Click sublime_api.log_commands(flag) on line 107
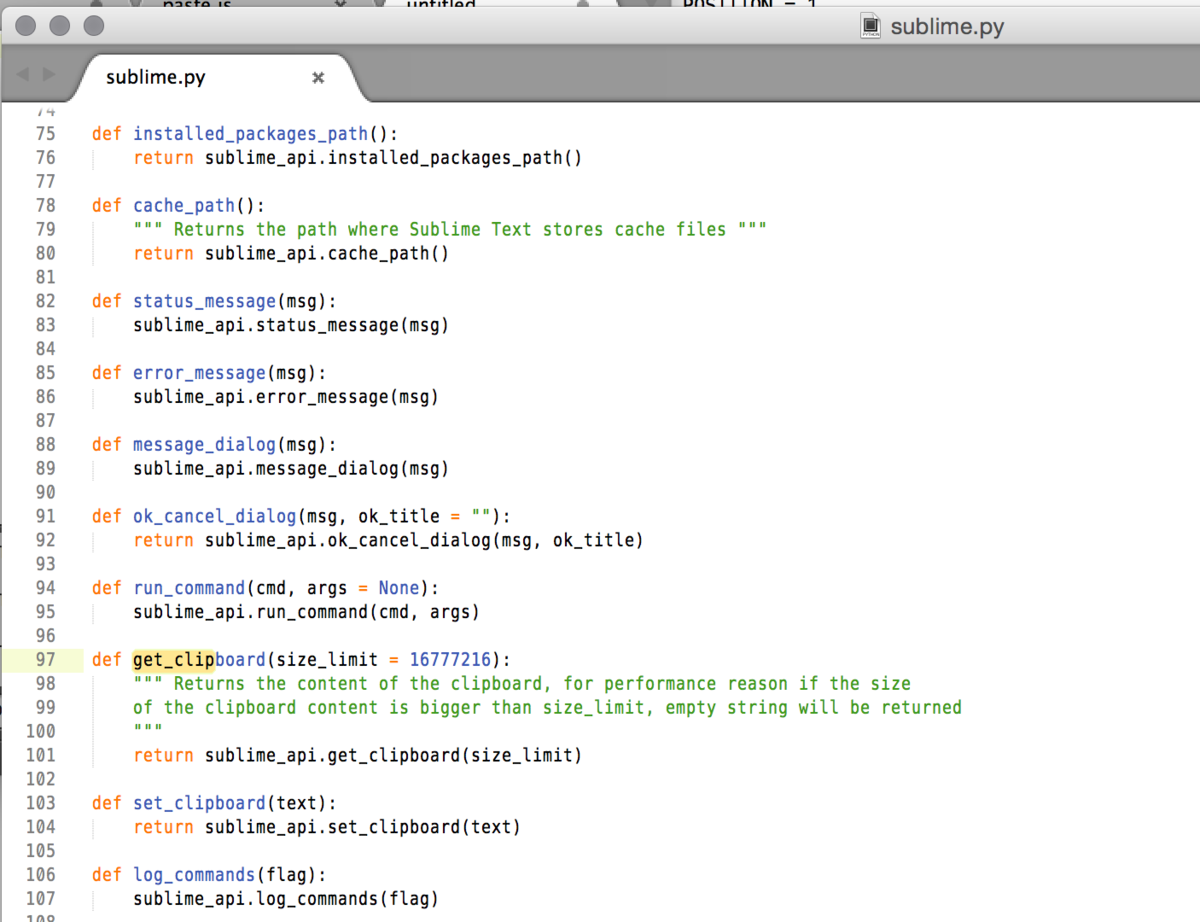Viewport: 1200px width, 922px height. point(286,899)
